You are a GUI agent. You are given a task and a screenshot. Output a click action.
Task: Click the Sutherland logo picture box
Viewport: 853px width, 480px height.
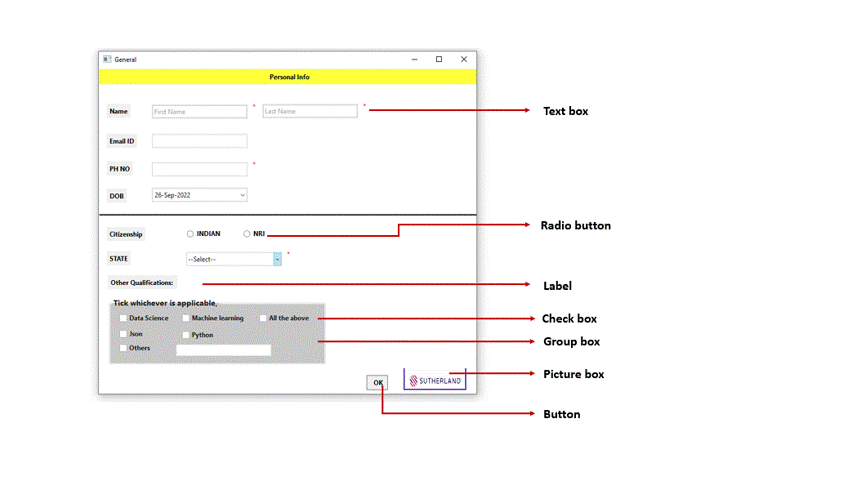(435, 380)
